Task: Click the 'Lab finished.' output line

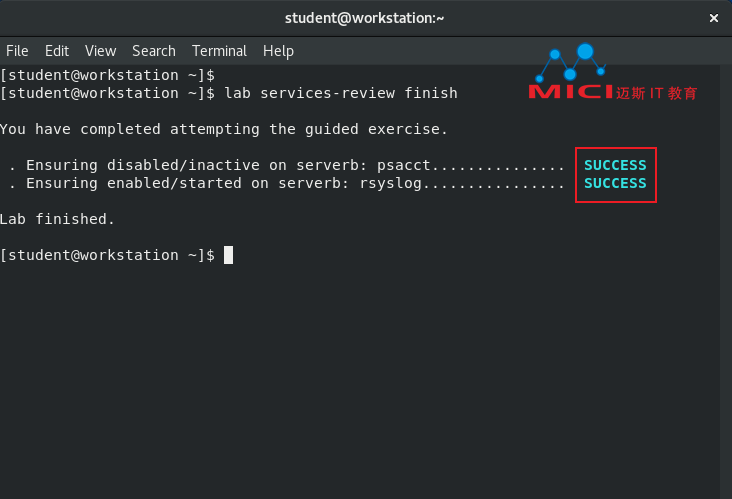Action: click(x=57, y=219)
